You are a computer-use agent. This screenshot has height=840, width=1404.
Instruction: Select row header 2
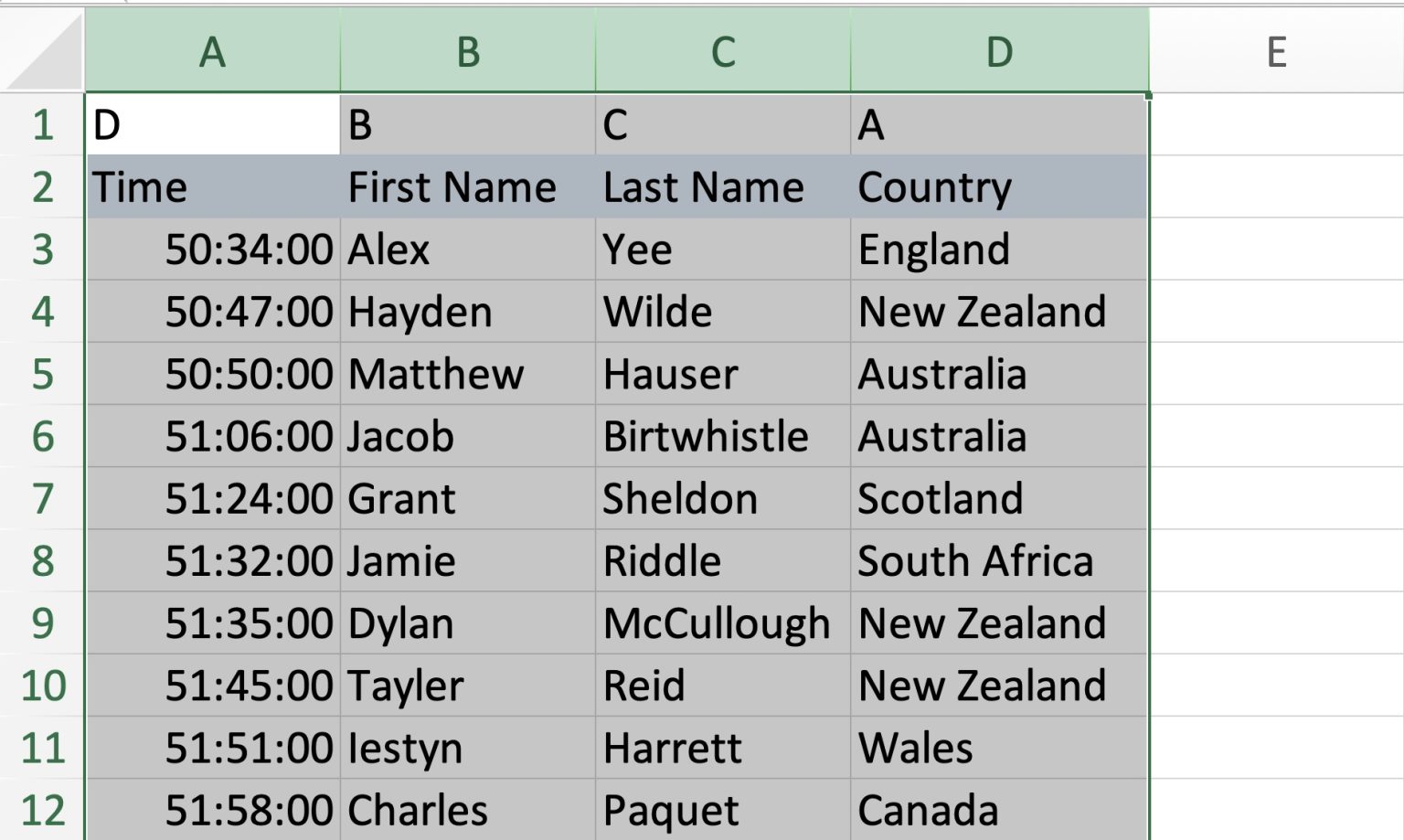click(x=41, y=186)
